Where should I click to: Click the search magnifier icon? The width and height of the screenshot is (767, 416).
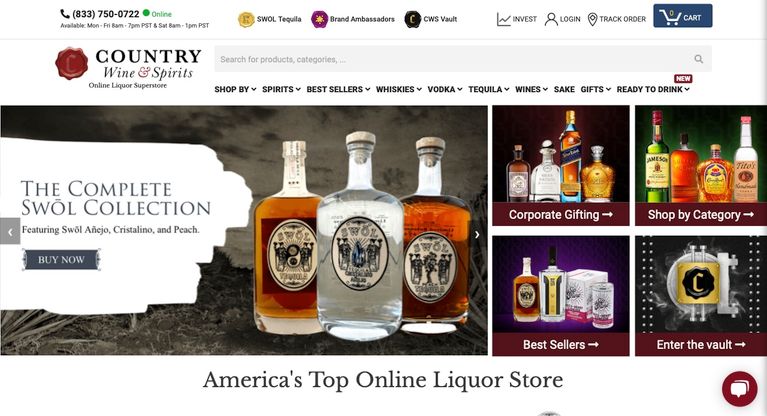(x=699, y=59)
